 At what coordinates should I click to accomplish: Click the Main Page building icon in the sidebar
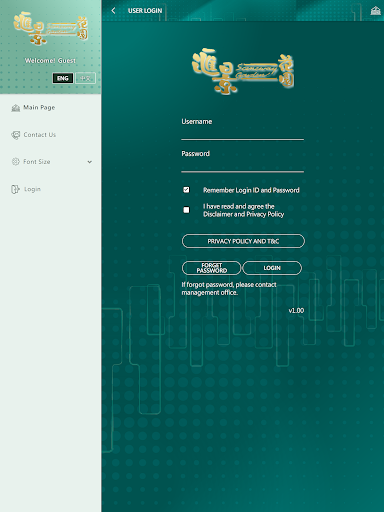[x=16, y=108]
